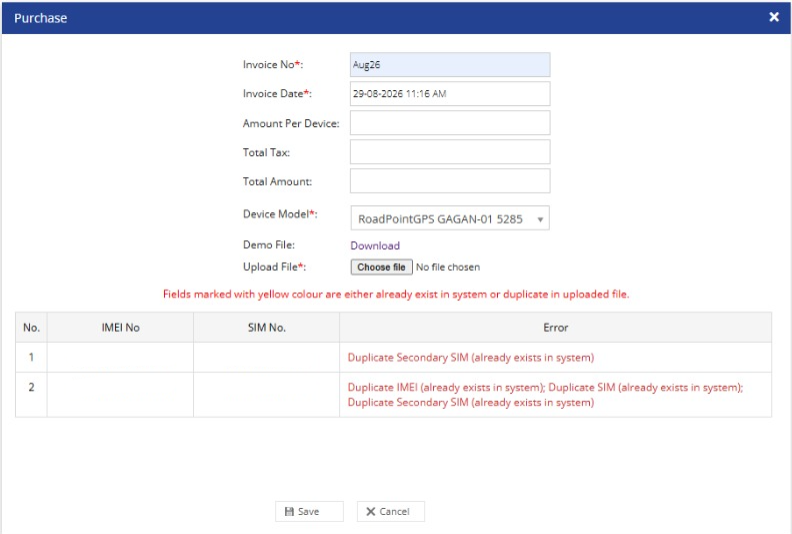Click the X icon on Cancel button
The height and width of the screenshot is (534, 792).
coord(370,511)
